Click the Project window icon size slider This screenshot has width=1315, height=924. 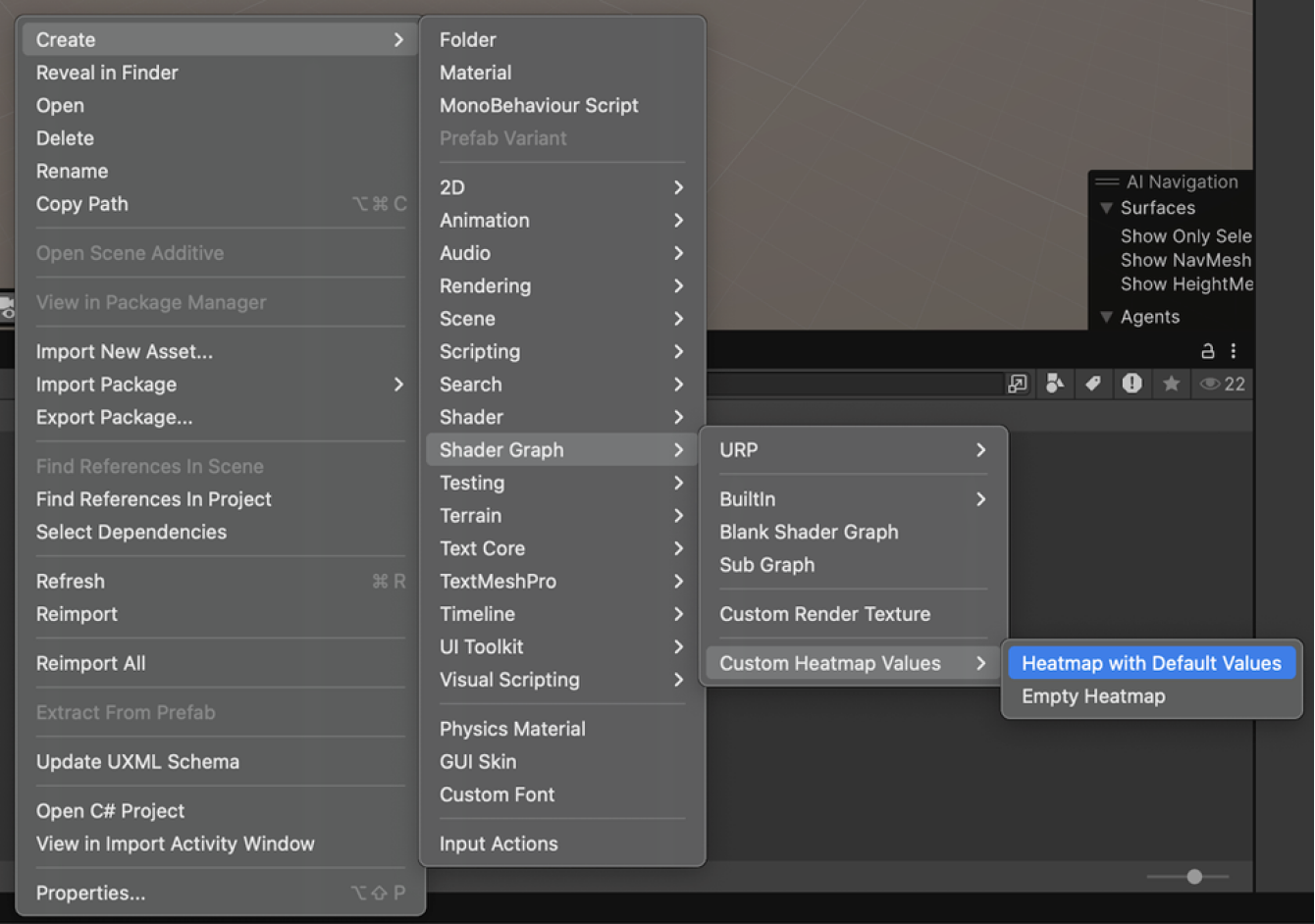[1188, 876]
